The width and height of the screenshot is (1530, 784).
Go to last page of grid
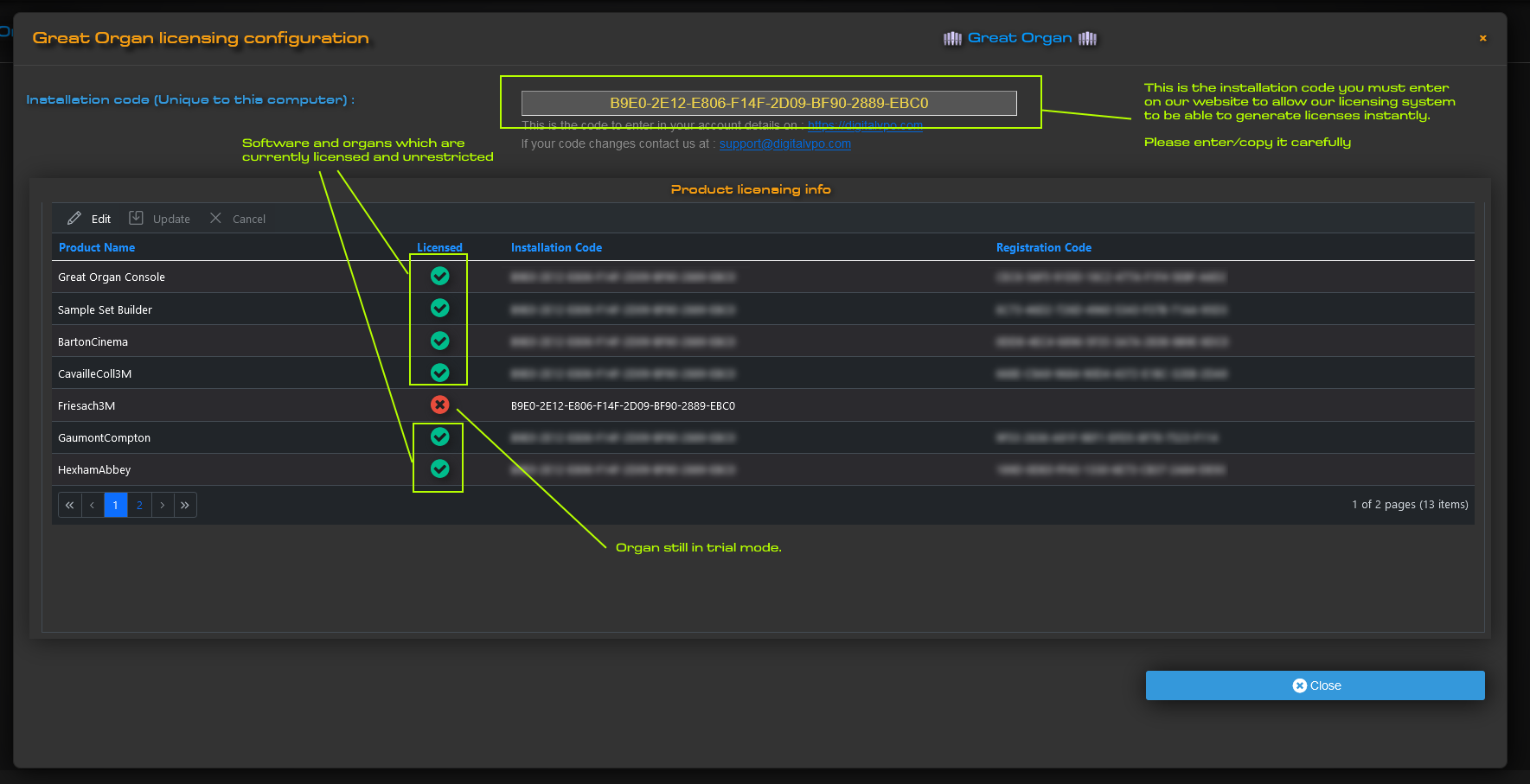[x=185, y=505]
